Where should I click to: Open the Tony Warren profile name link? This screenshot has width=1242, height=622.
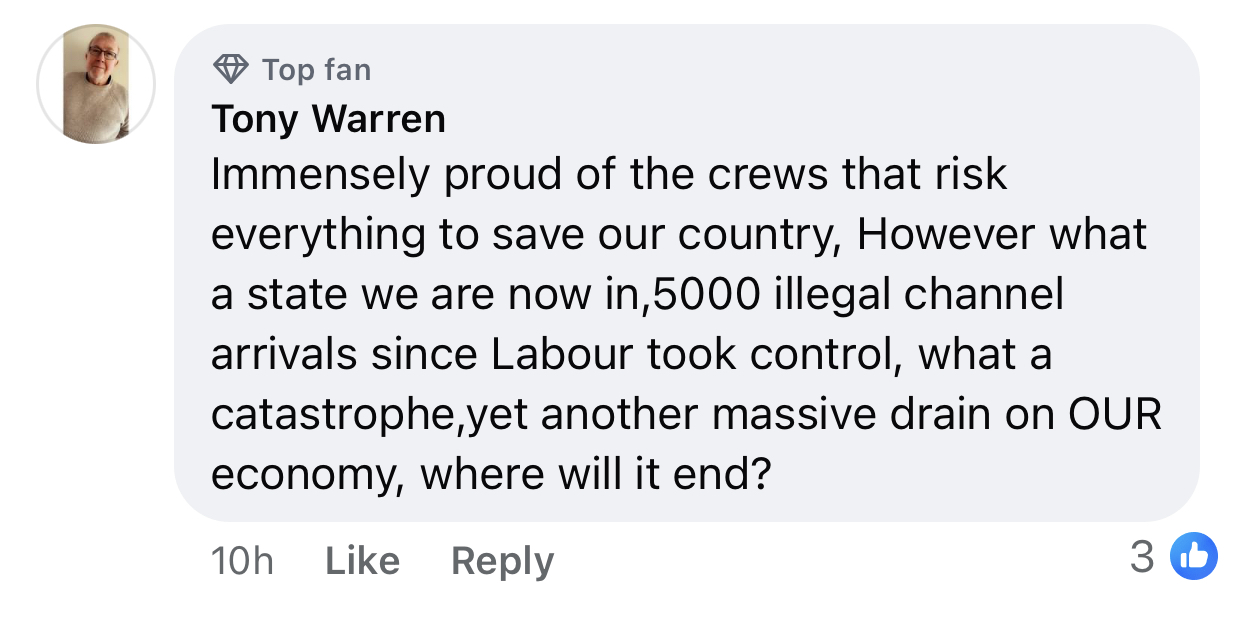point(328,119)
